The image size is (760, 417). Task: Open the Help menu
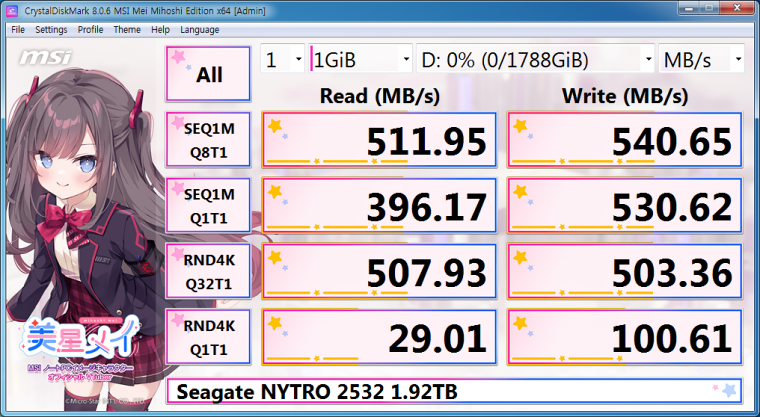160,30
